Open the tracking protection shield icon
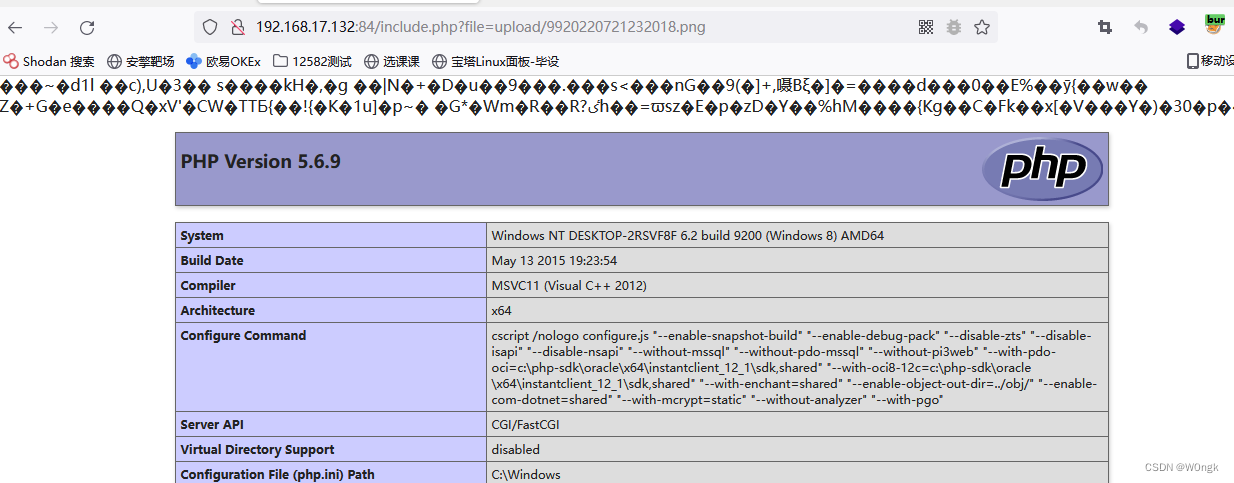The height and width of the screenshot is (483, 1234). (x=210, y=27)
